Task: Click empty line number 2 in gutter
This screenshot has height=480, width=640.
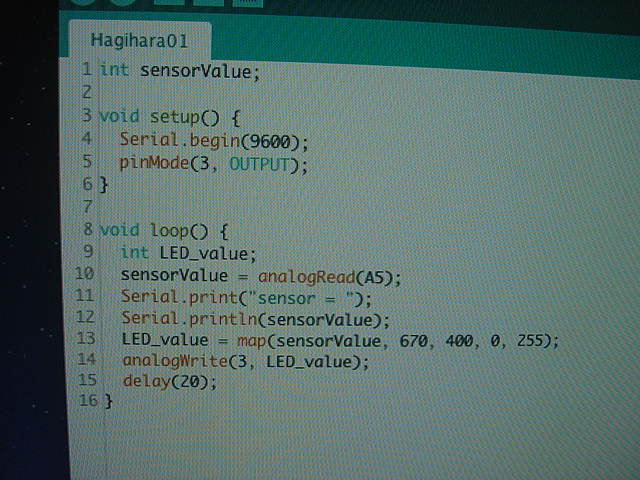Action: tap(87, 92)
